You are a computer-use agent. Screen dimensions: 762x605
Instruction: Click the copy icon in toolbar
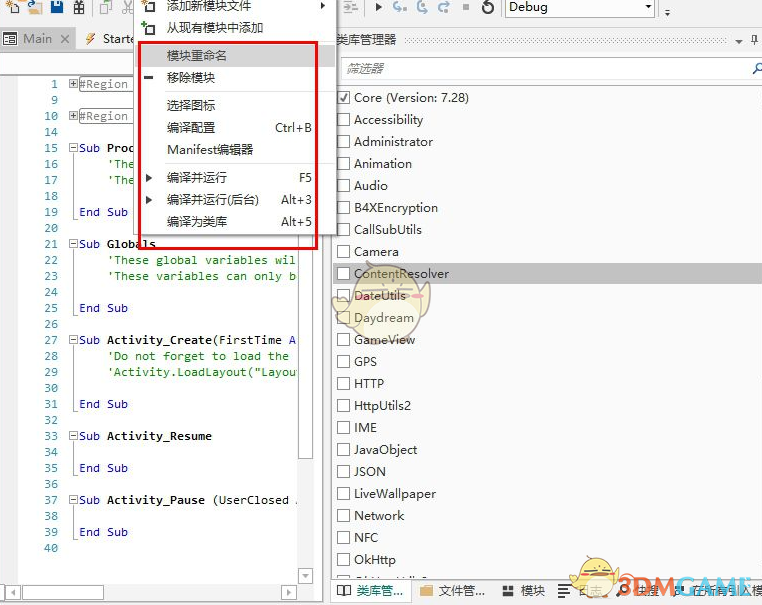tap(105, 7)
